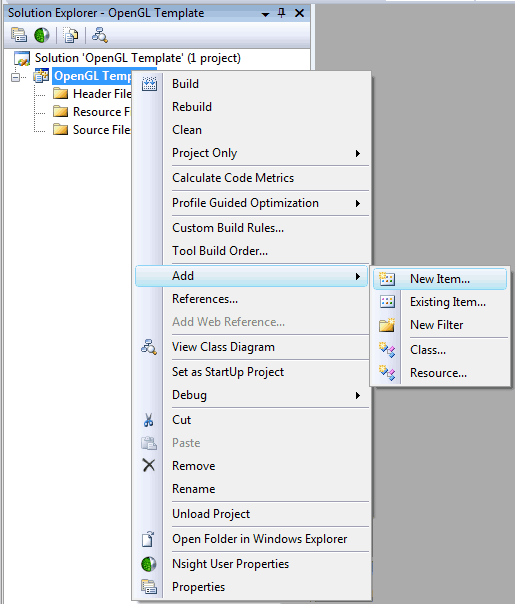Viewport: 515px width, 604px height.
Task: Open the Solution Explorer window position dropdown
Action: tap(265, 14)
